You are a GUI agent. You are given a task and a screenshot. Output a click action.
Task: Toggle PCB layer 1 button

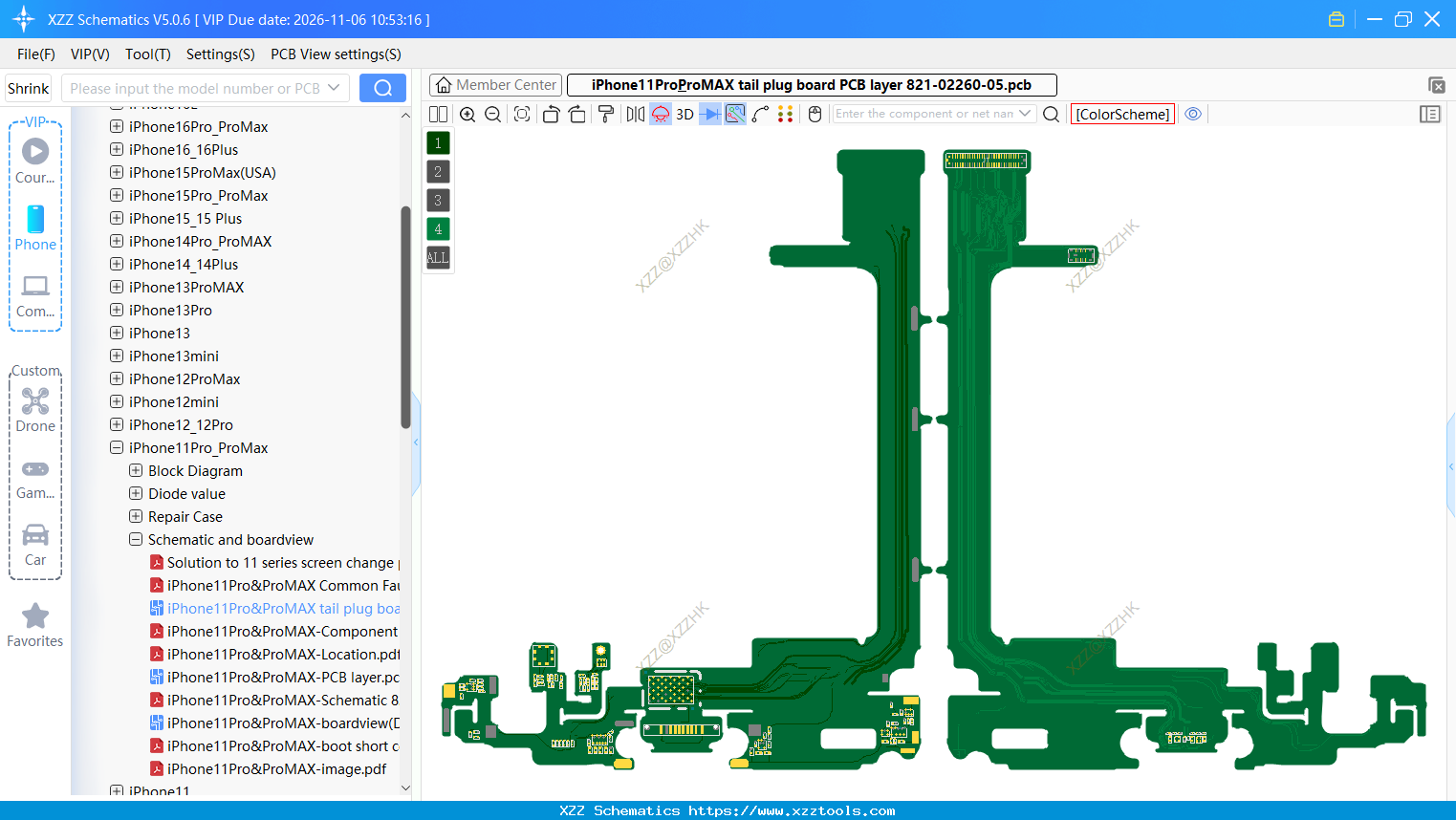click(x=438, y=143)
